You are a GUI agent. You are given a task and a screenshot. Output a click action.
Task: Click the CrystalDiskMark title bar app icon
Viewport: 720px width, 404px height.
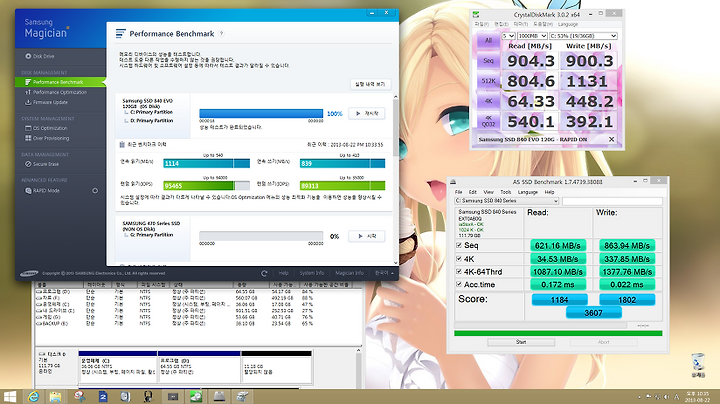pyautogui.click(x=476, y=15)
